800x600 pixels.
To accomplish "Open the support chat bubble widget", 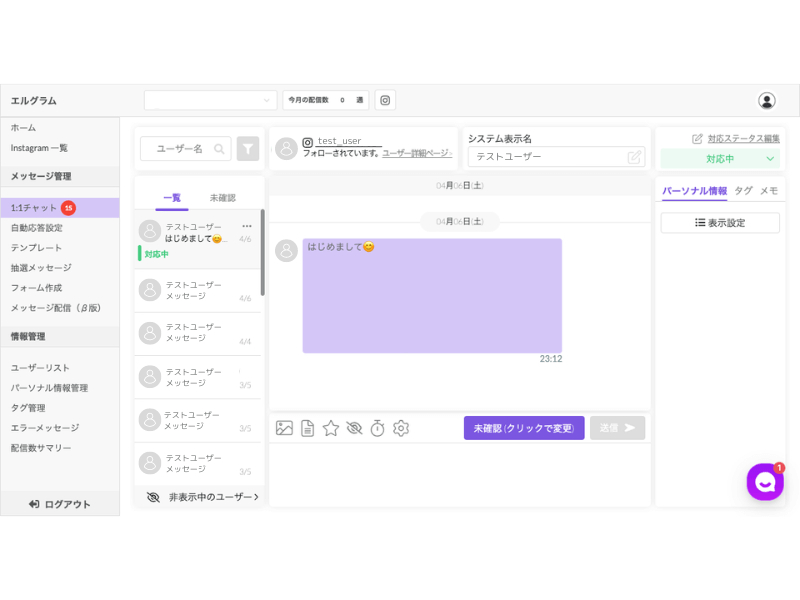I will 765,482.
